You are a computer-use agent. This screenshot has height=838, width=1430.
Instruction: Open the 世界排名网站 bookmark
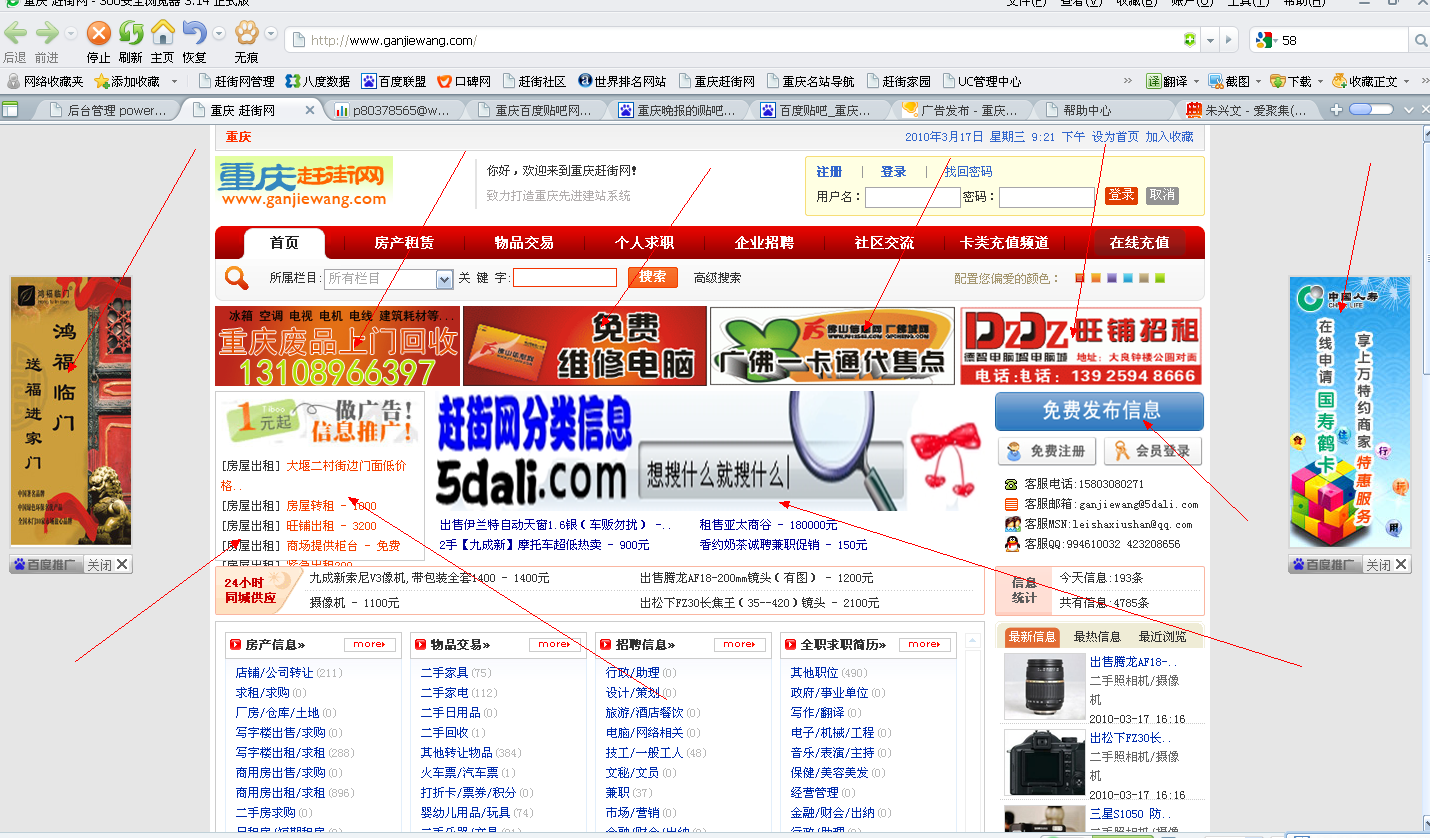click(621, 81)
